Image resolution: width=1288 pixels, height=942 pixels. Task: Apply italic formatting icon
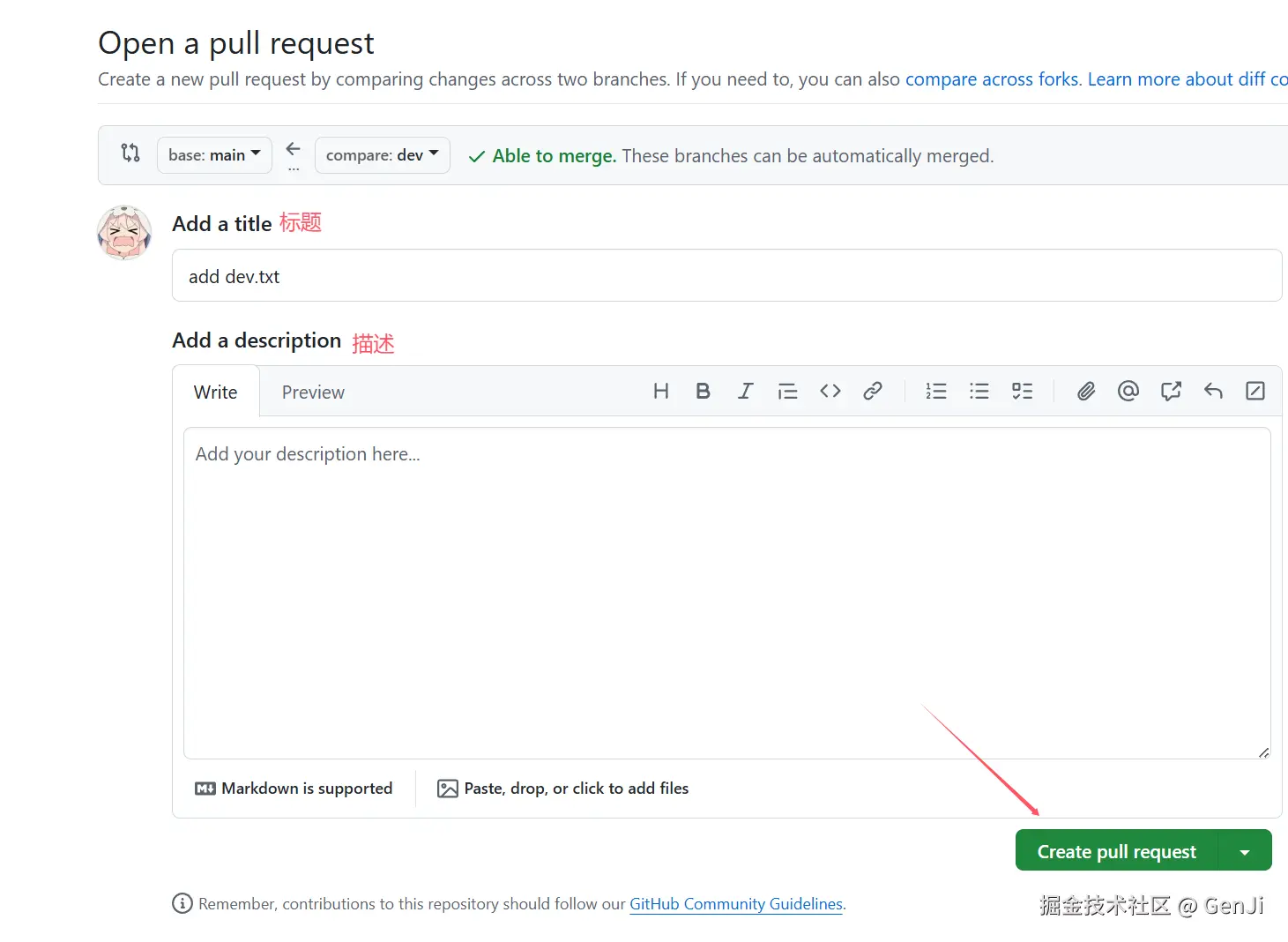745,392
